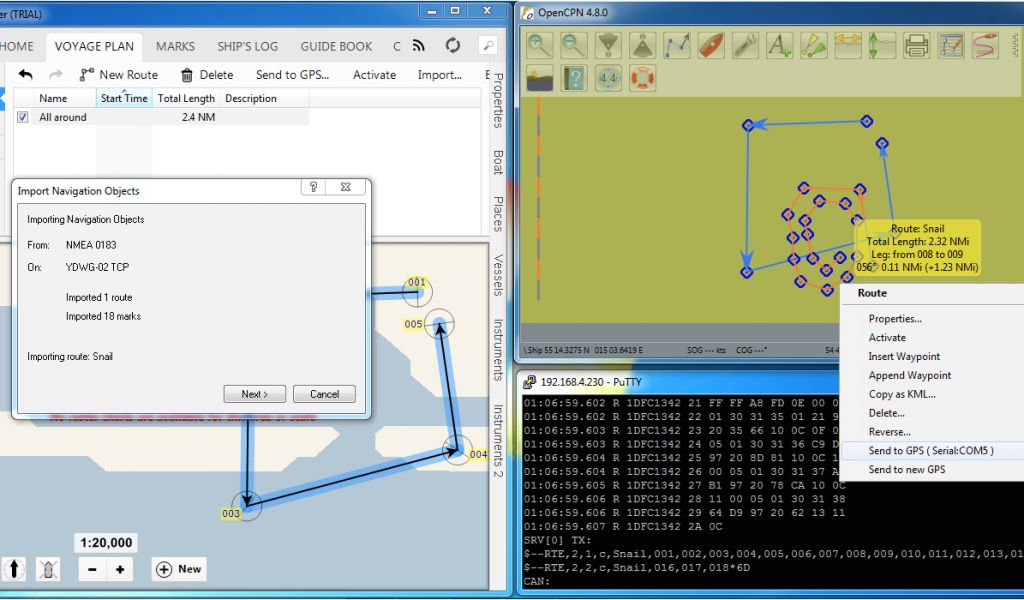The image size is (1024, 600).
Task: Click the plus zoom stepper under 1:20,000
Action: pyautogui.click(x=120, y=569)
